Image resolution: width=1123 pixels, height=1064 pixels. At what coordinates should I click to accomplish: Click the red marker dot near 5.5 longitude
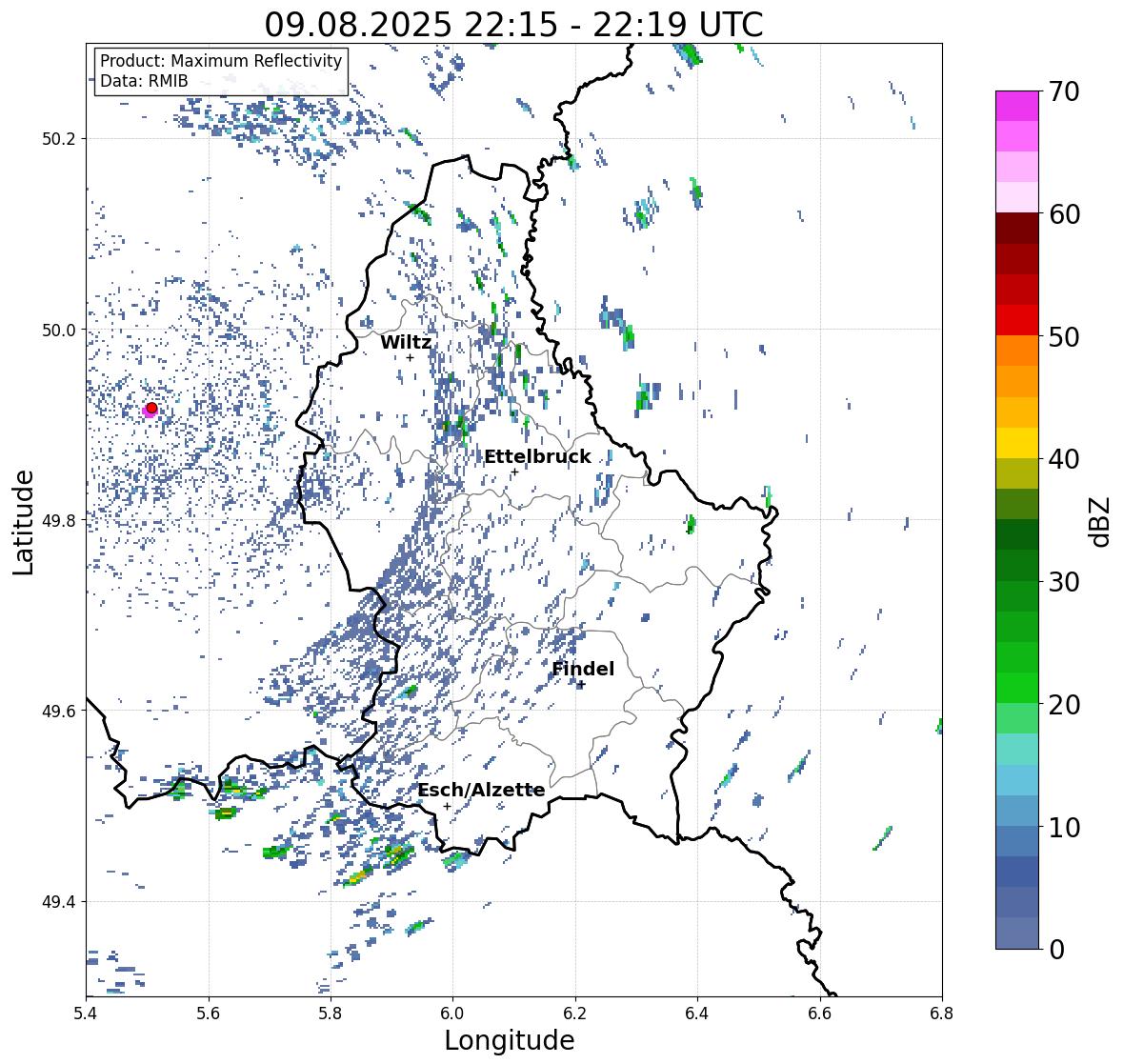click(x=151, y=408)
